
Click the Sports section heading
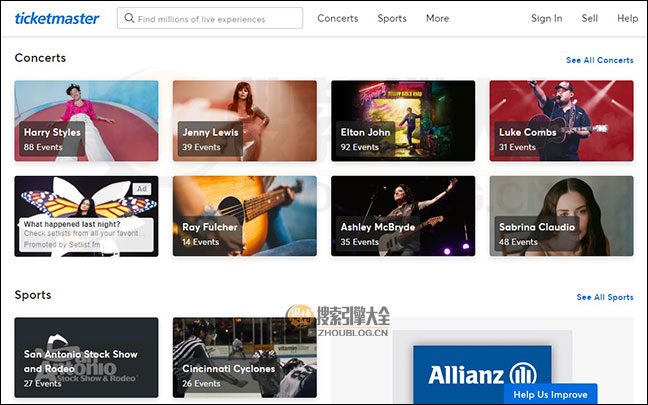33,295
